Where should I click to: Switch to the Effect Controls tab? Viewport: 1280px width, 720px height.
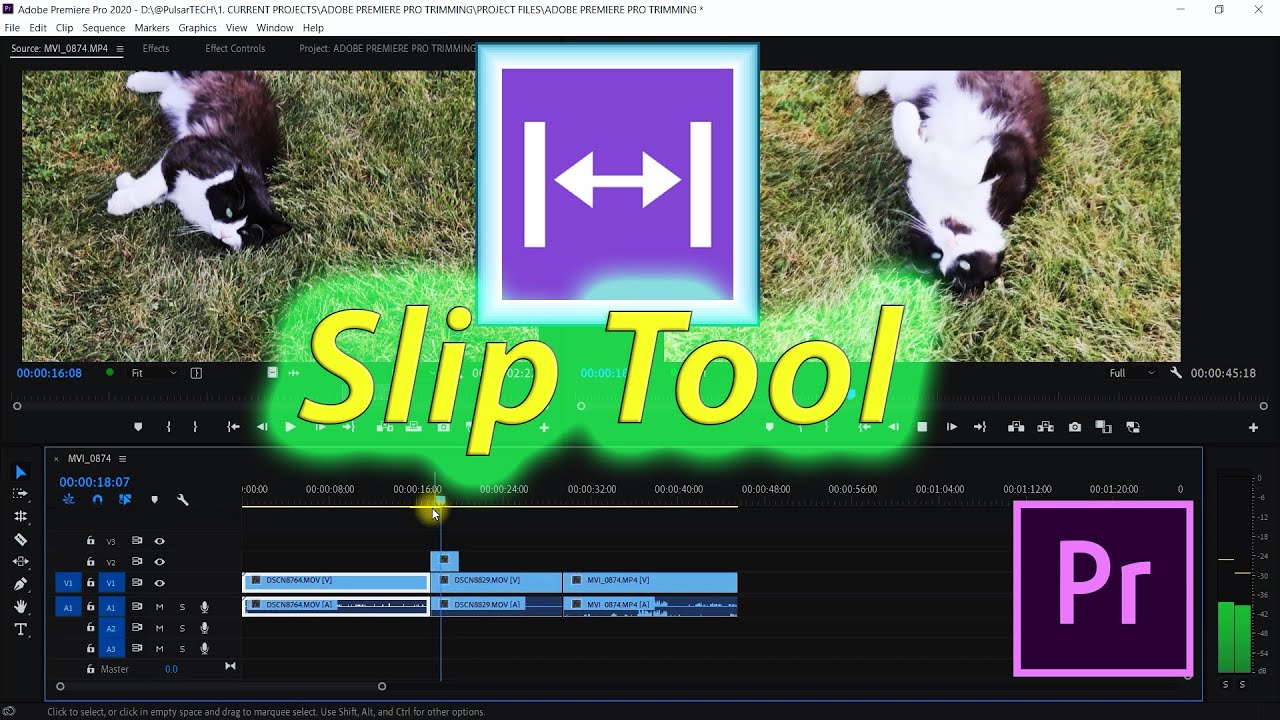235,48
